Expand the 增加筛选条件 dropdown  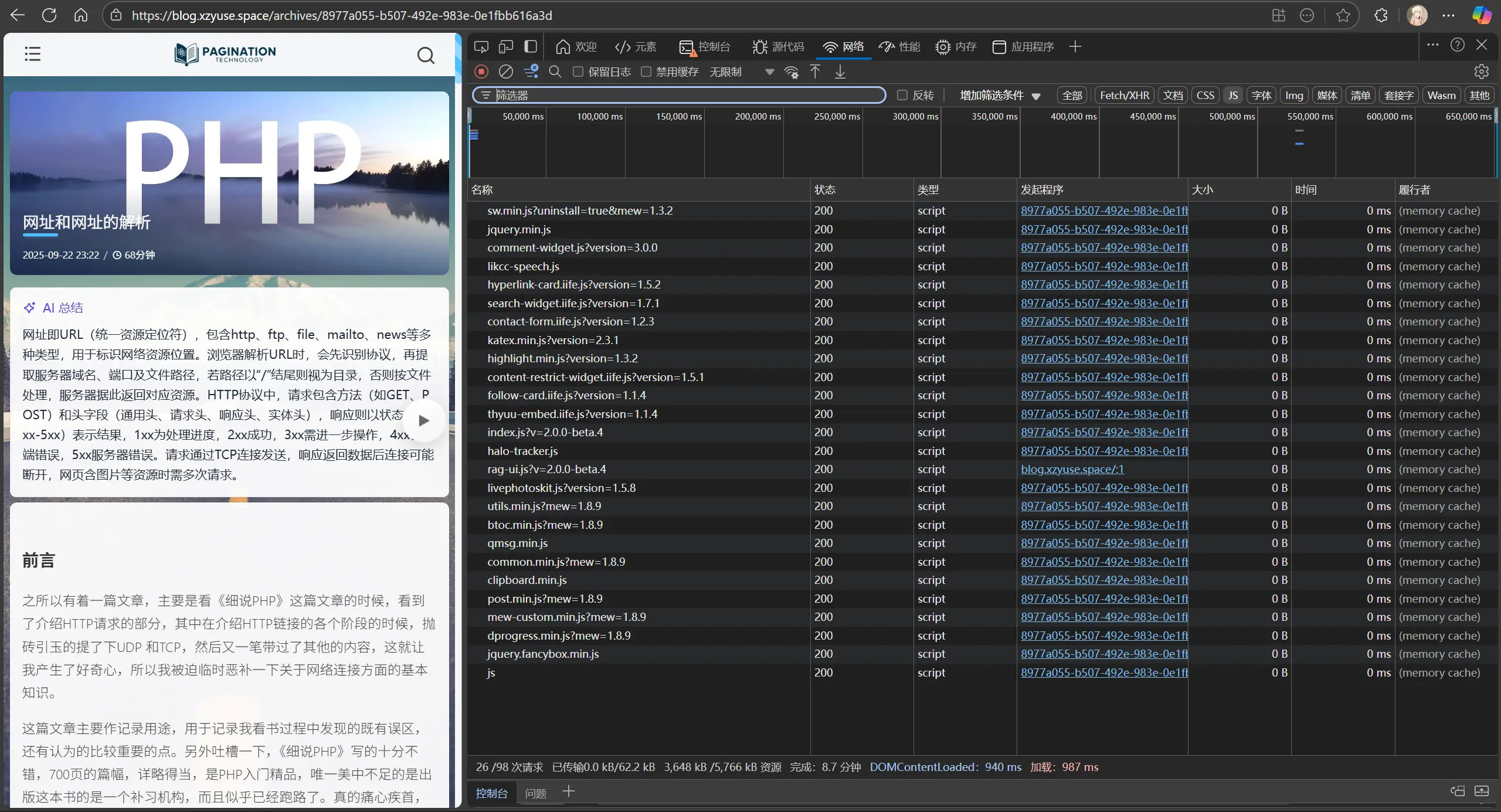[x=1000, y=95]
